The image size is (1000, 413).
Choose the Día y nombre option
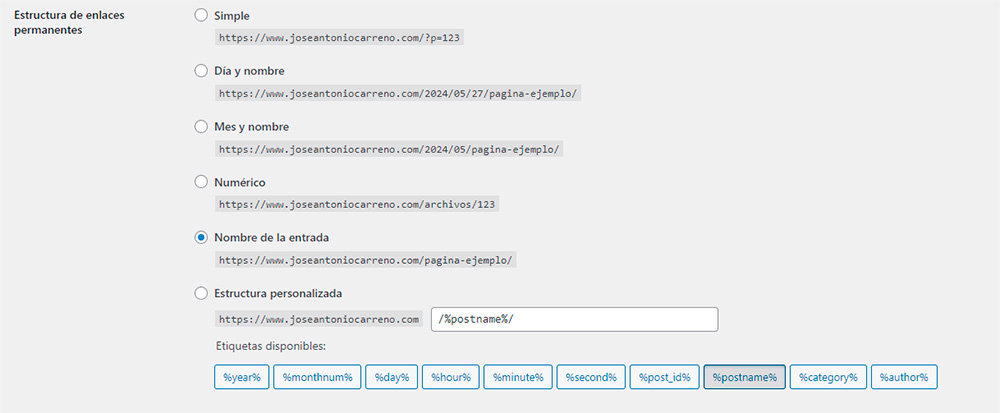(201, 71)
